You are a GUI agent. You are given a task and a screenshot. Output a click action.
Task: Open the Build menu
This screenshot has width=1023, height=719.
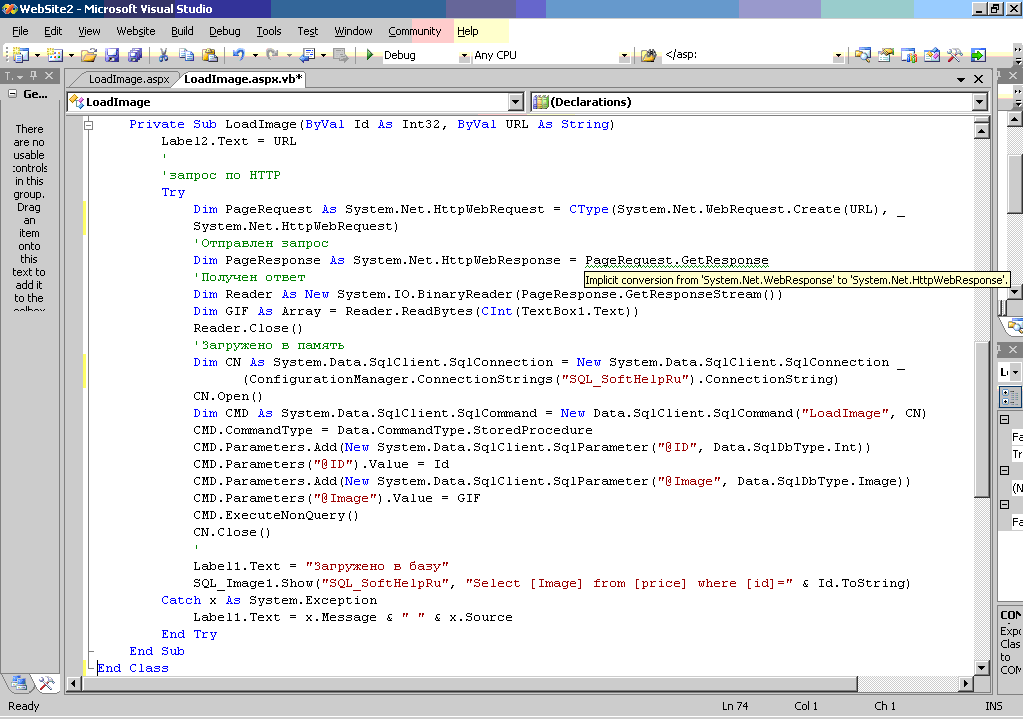pos(182,31)
